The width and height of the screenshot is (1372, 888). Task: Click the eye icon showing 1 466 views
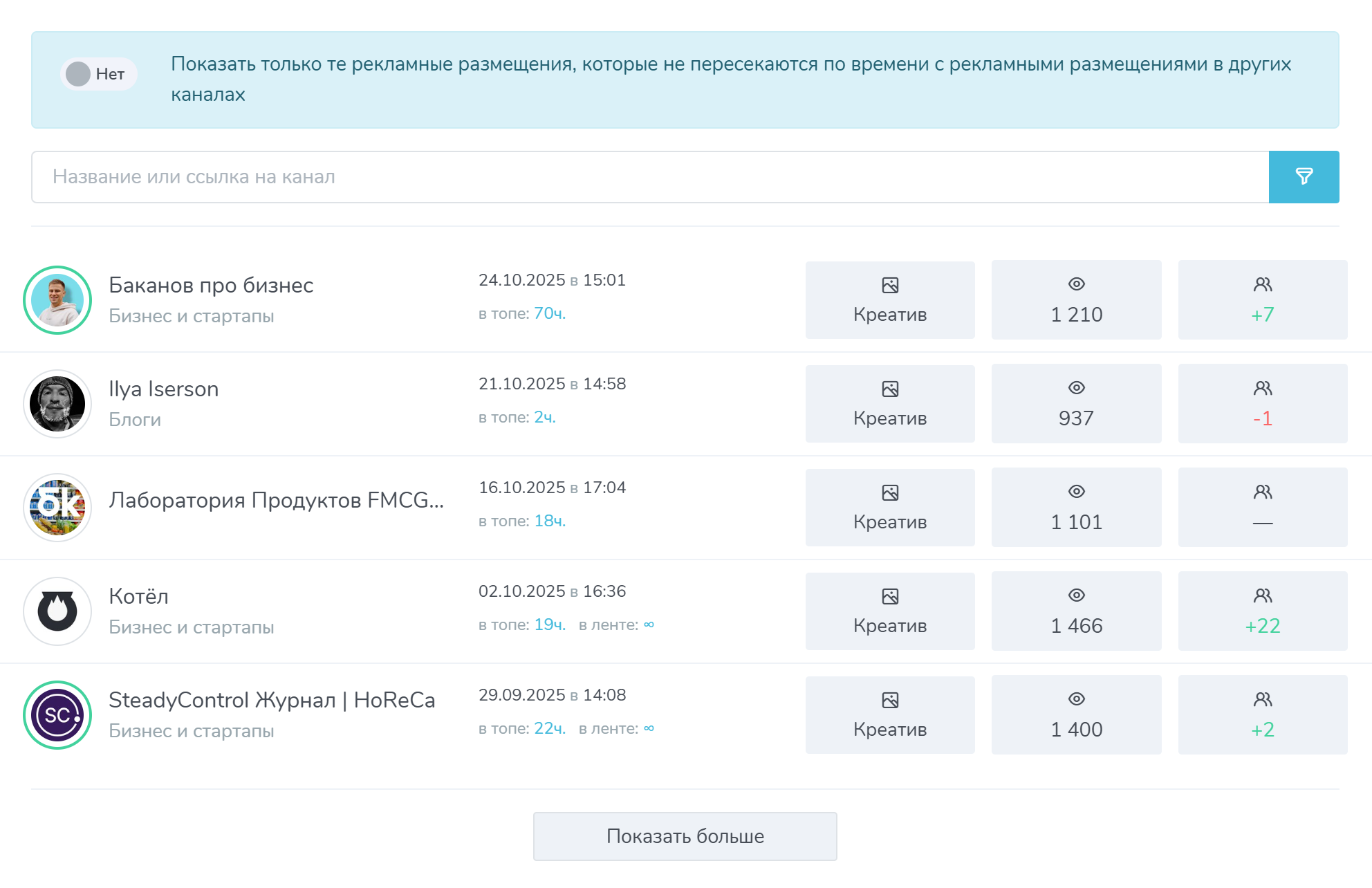[x=1076, y=594]
